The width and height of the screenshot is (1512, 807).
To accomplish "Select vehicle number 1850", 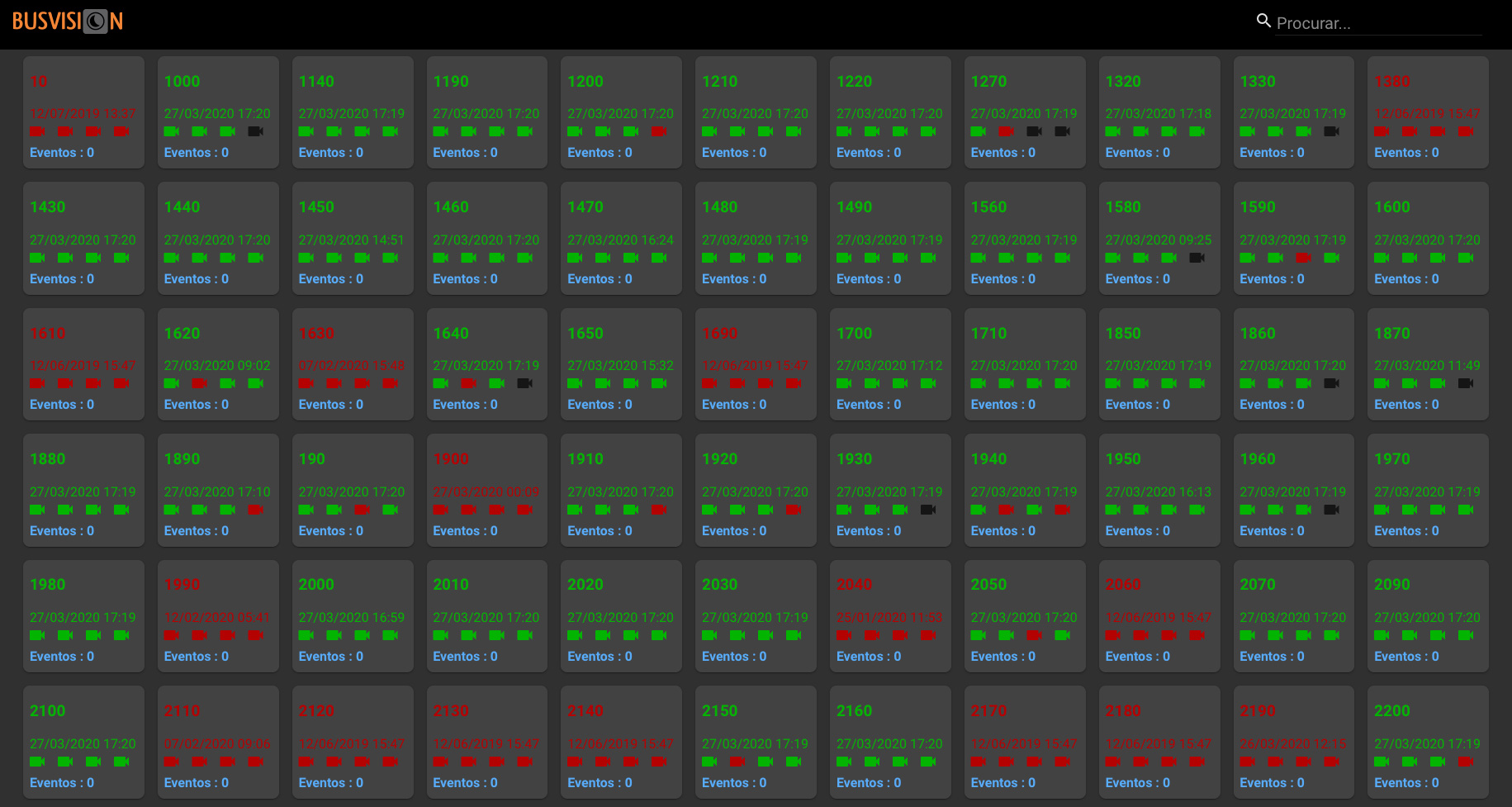I will 1123,334.
